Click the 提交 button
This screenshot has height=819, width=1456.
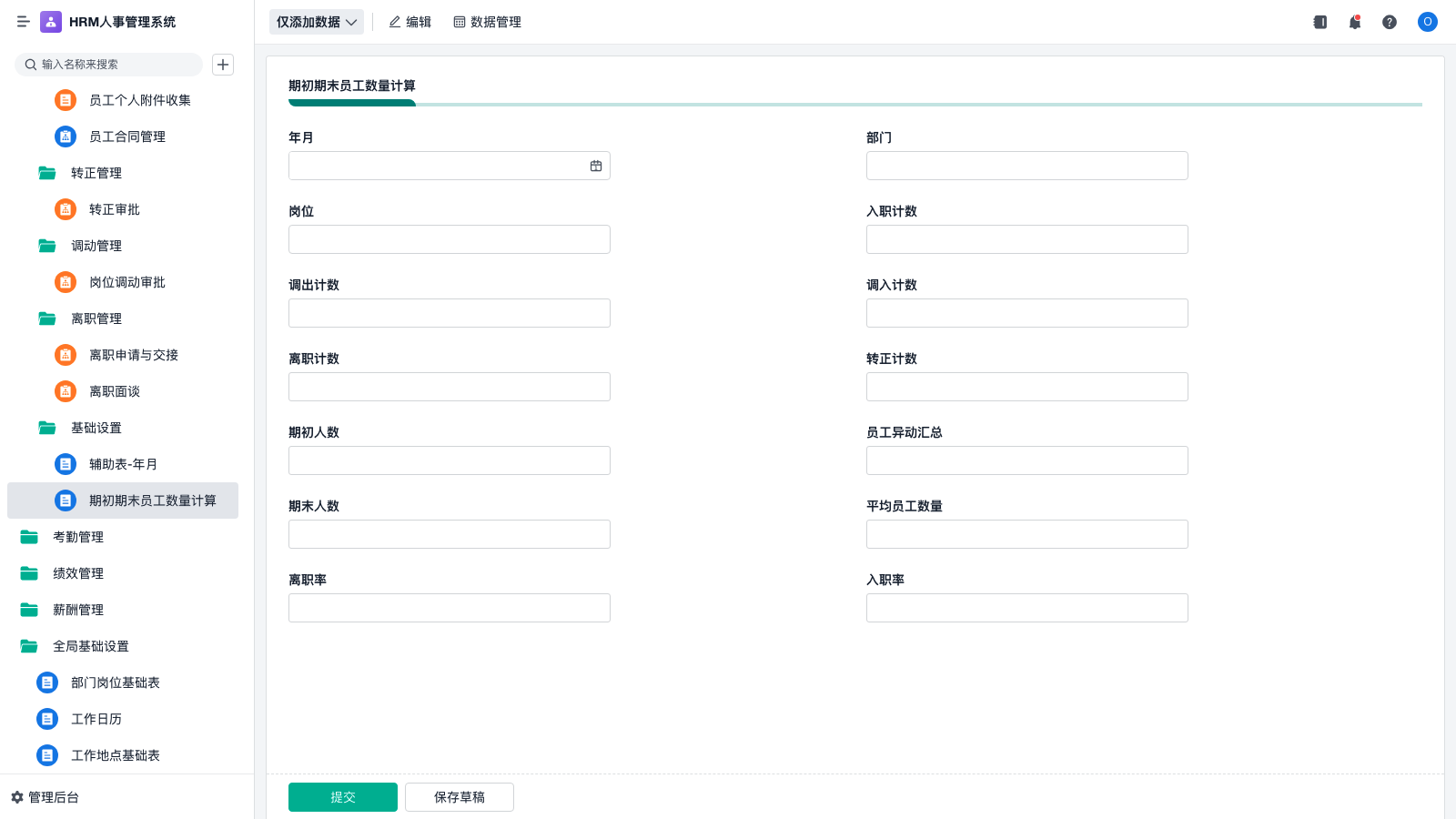pos(343,797)
